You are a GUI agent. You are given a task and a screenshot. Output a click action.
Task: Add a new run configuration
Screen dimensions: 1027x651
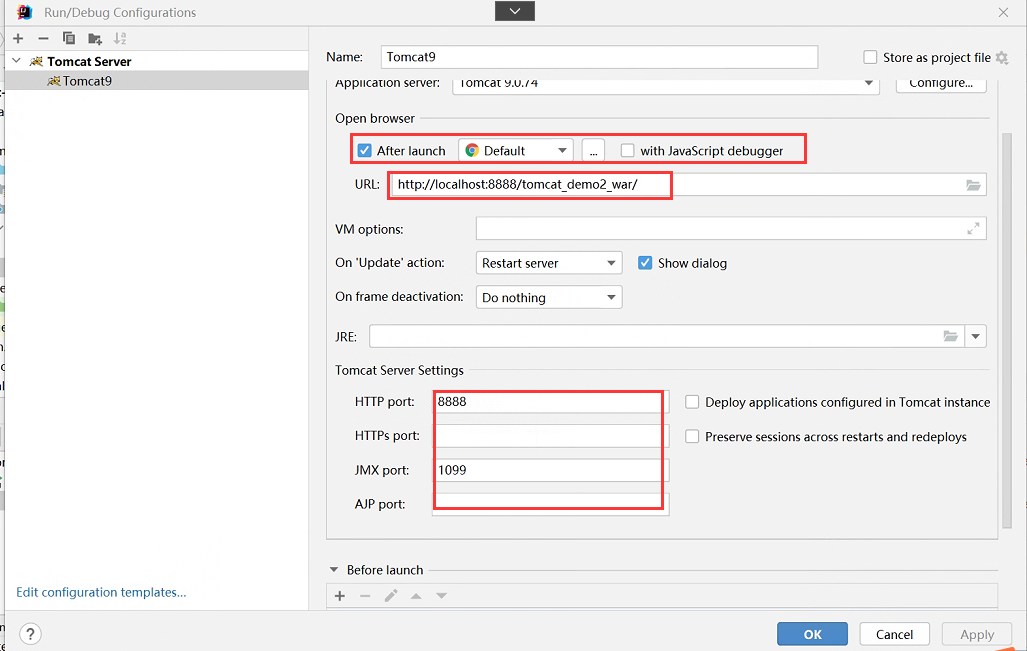pos(18,39)
